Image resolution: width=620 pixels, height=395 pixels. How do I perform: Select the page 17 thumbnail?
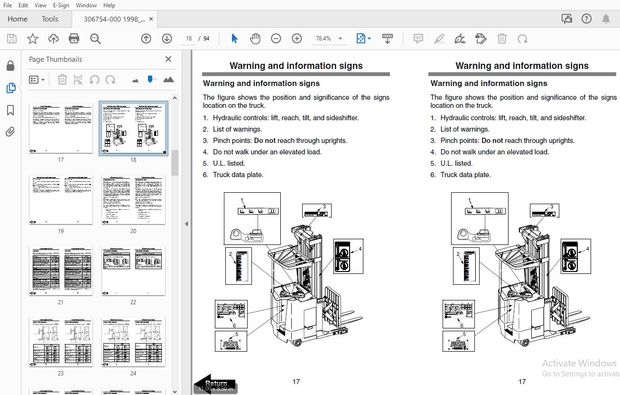coord(60,129)
